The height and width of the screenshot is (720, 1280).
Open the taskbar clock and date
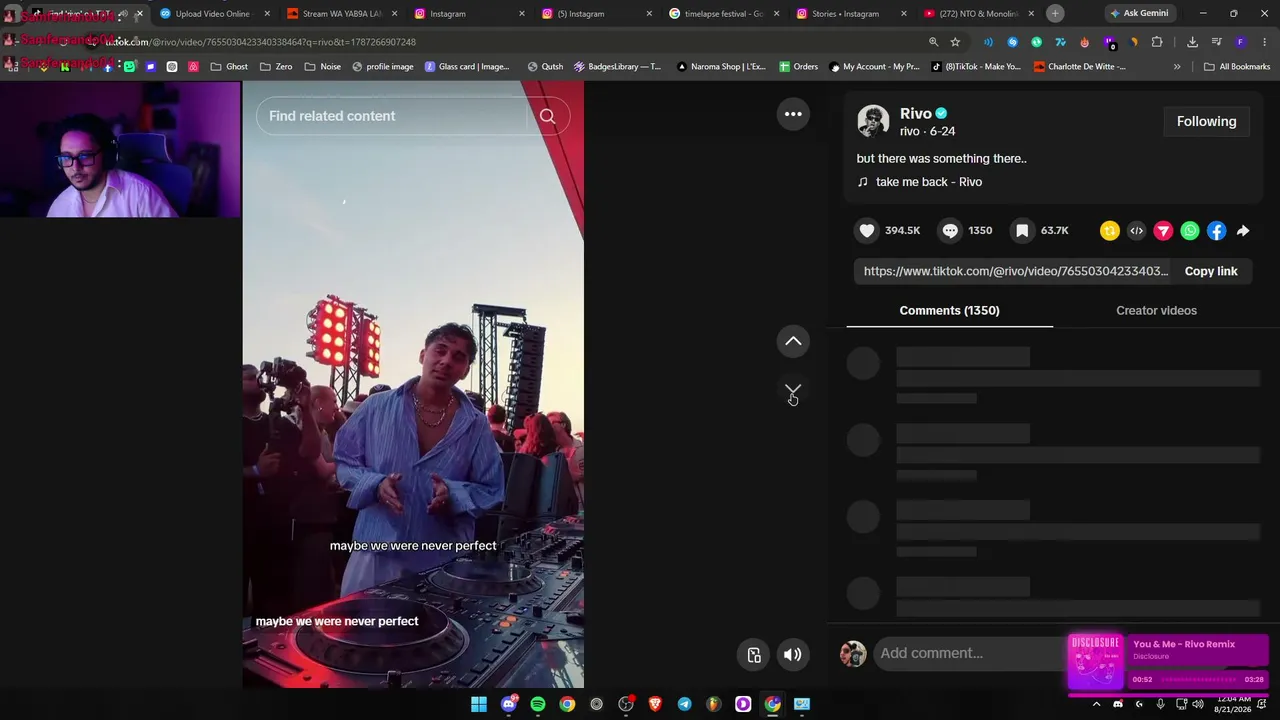coord(1232,704)
